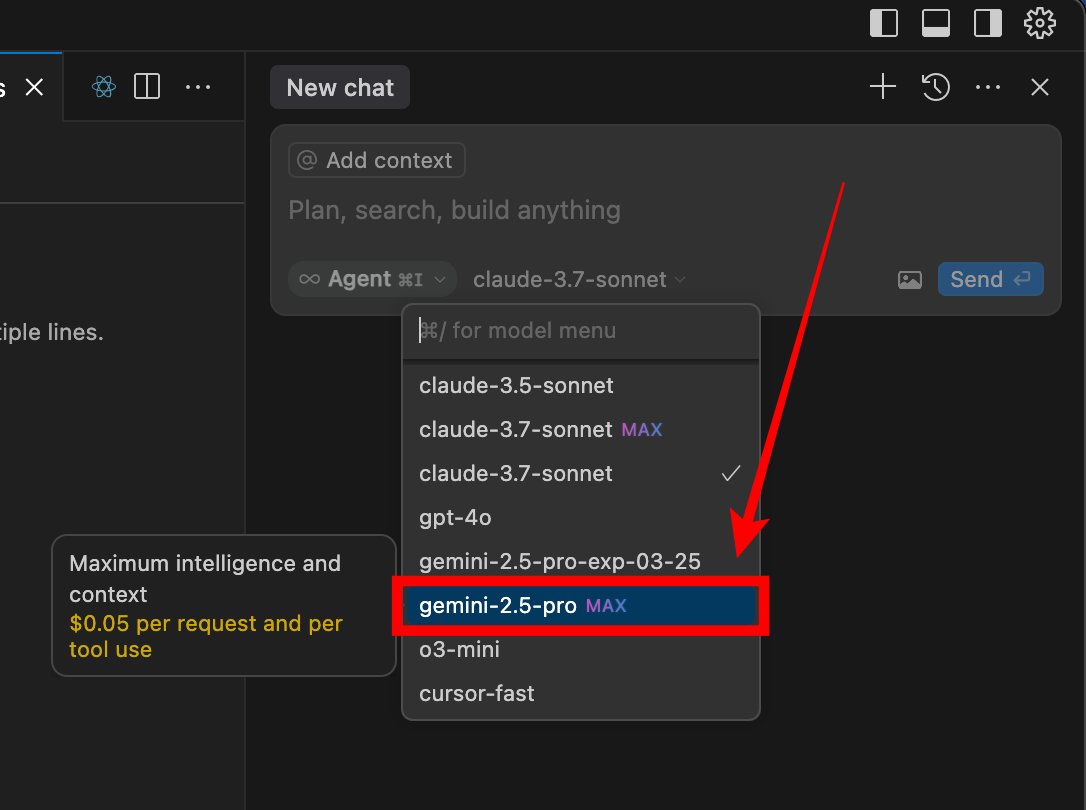Choose gpt-4o from the model list
The width and height of the screenshot is (1086, 810).
click(x=580, y=517)
